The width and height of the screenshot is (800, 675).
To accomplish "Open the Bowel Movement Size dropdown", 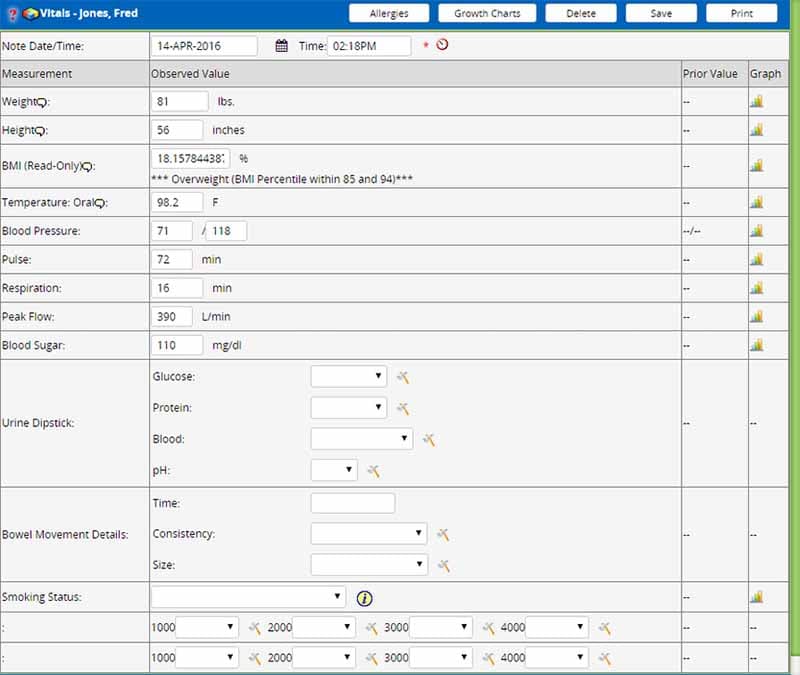I will (369, 565).
